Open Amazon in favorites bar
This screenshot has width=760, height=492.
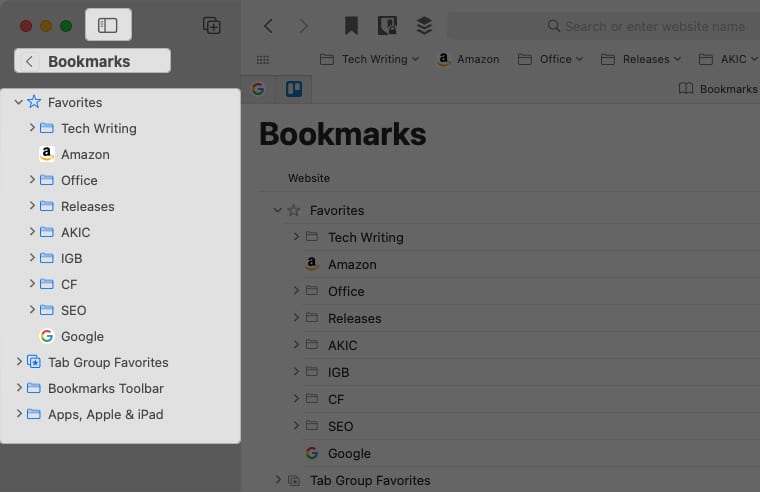click(468, 59)
